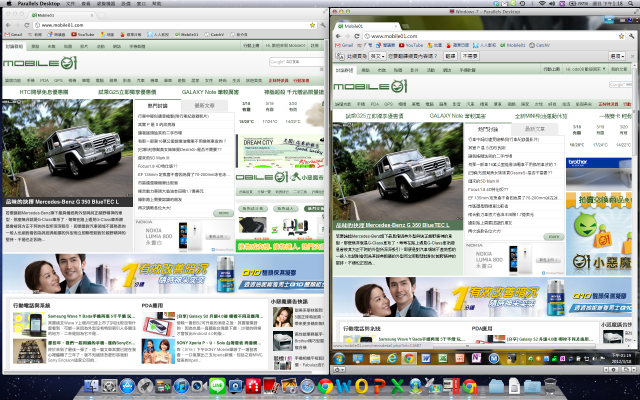Show hidden tray icons on Windows taskbar

(523, 358)
